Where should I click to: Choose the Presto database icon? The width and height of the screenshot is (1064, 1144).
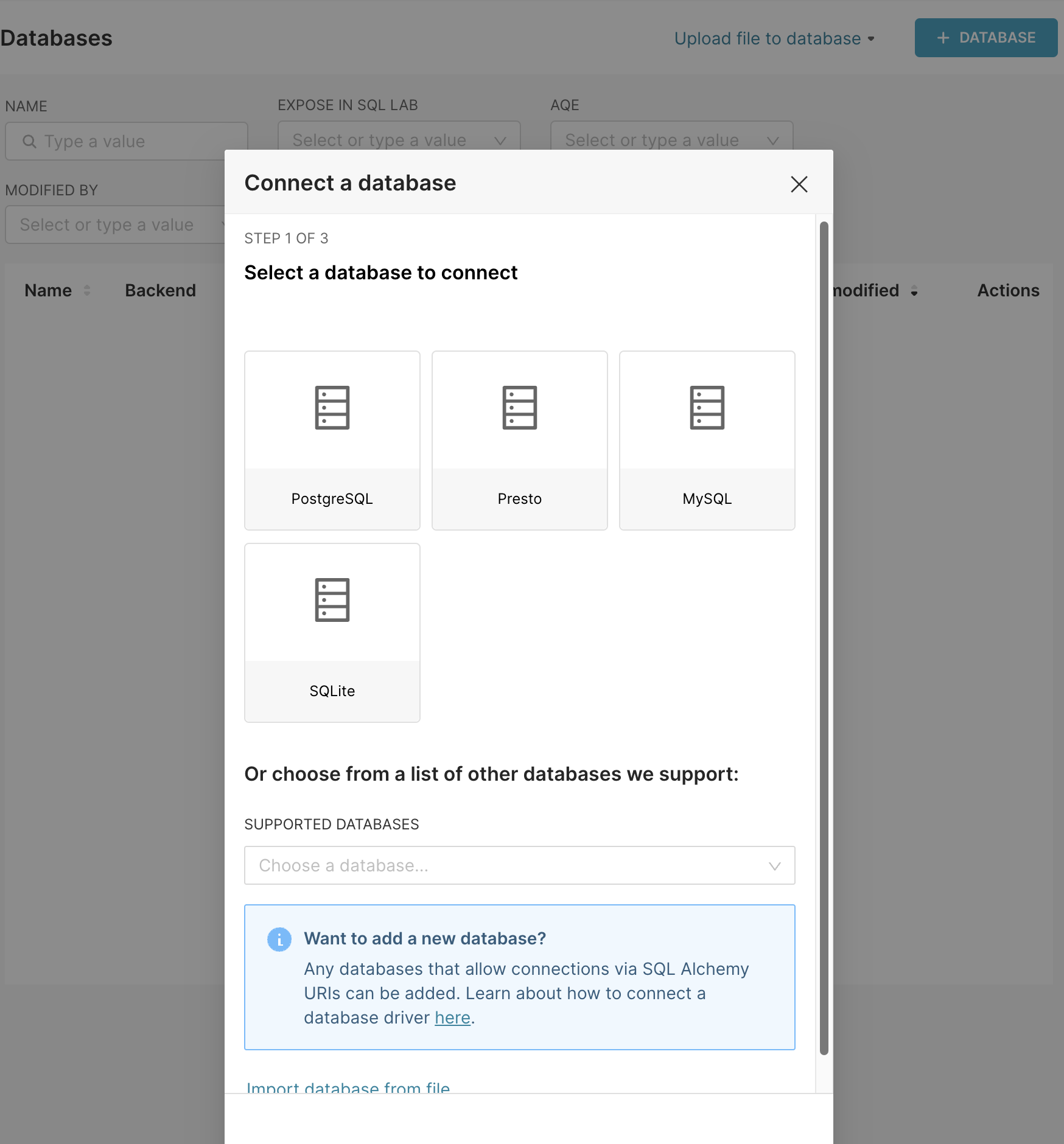coord(519,408)
